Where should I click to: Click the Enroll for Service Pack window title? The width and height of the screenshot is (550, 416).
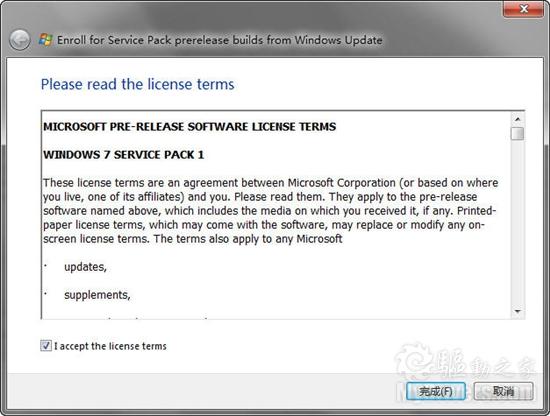[220, 40]
